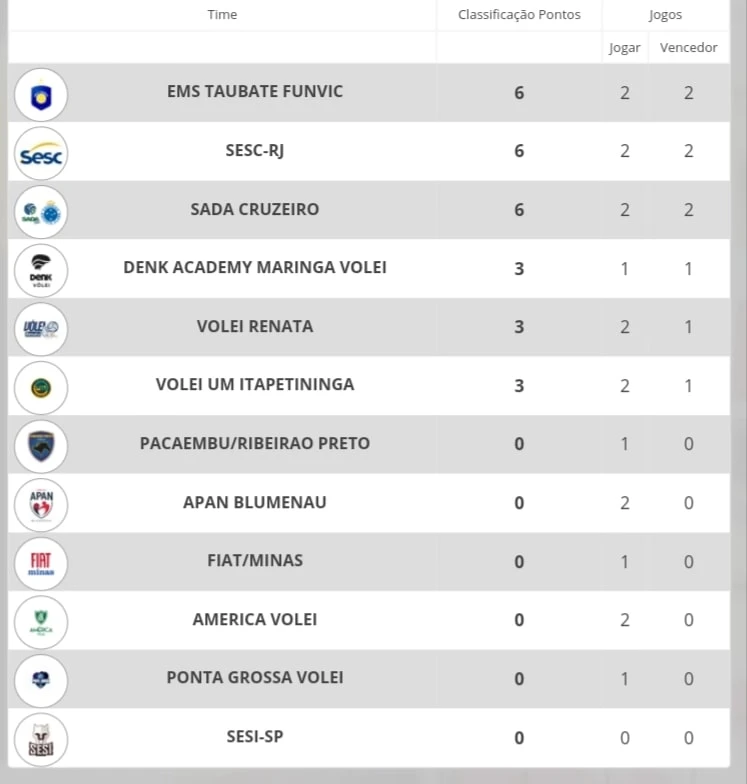Click the Vencedor column header
Image resolution: width=747 pixels, height=784 pixels.
click(688, 48)
